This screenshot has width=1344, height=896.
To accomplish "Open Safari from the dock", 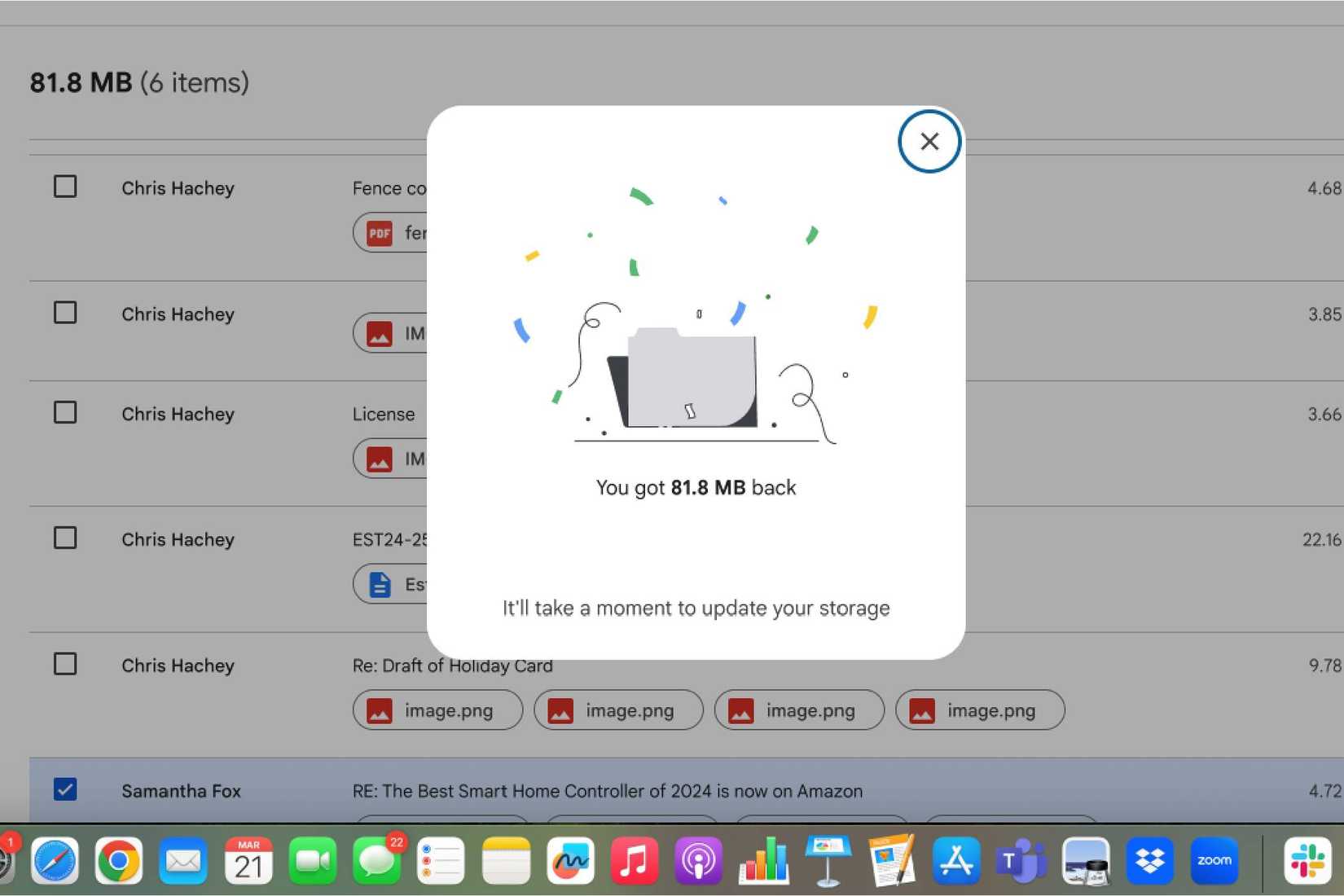I will (x=55, y=861).
